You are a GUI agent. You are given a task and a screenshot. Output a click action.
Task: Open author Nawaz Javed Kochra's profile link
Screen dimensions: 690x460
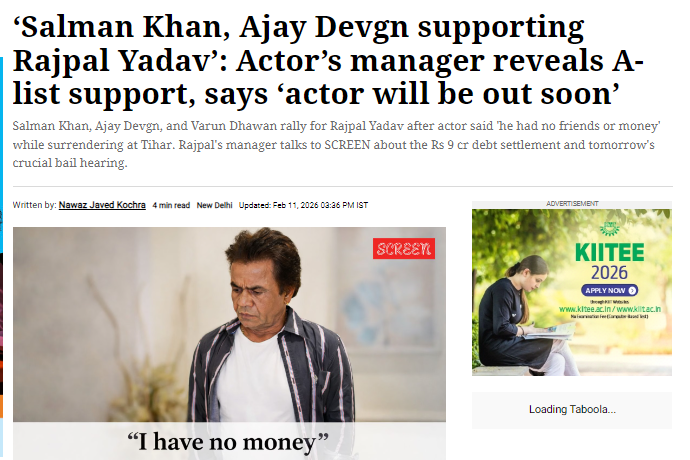click(x=102, y=205)
